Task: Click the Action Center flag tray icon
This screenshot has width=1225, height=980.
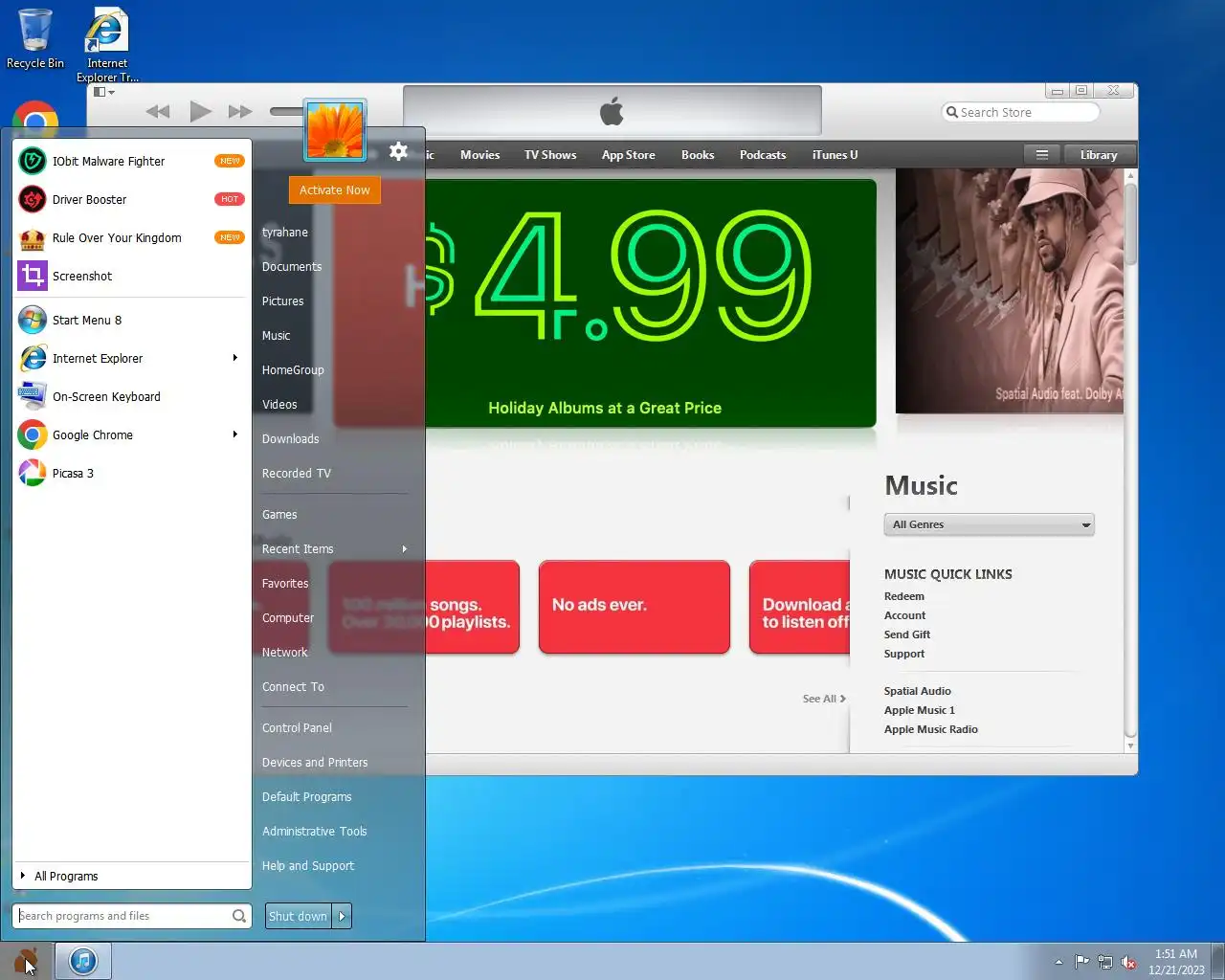Action: click(x=1081, y=962)
